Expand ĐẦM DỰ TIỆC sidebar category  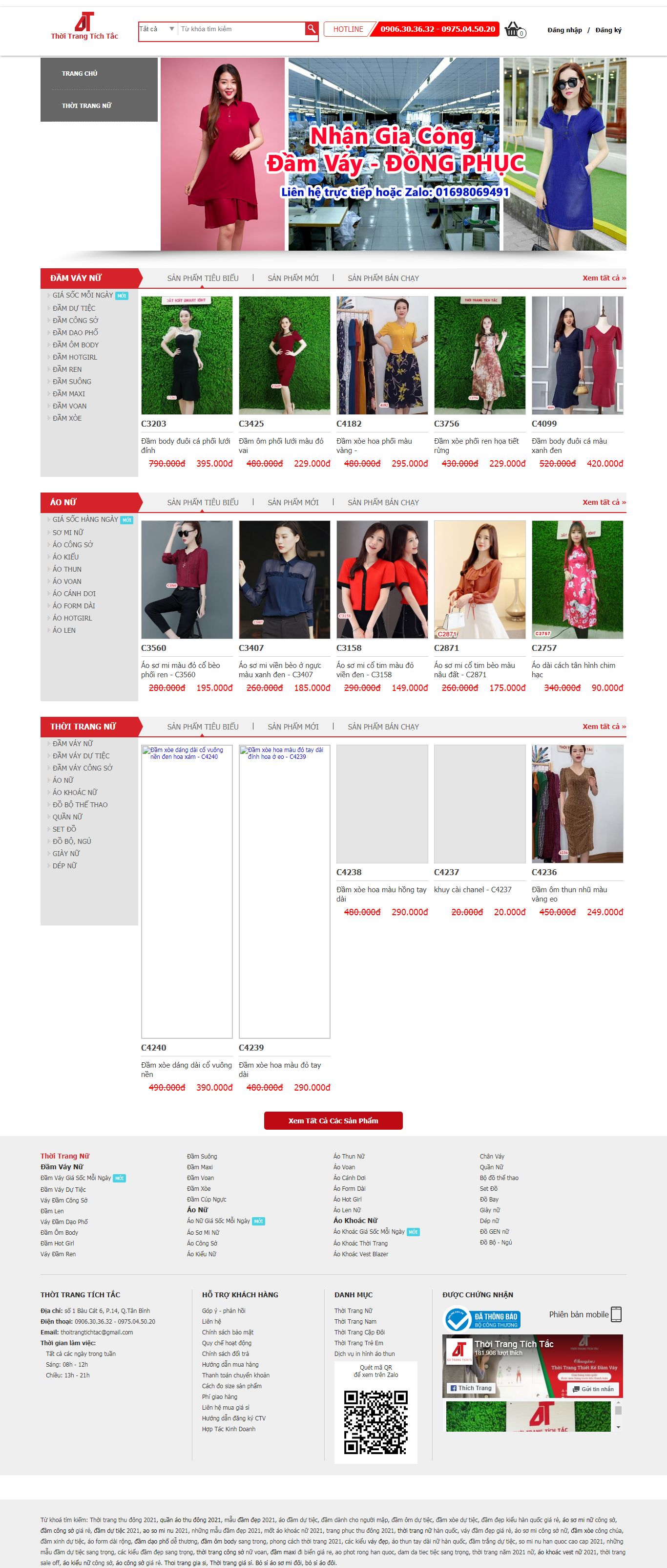click(74, 308)
